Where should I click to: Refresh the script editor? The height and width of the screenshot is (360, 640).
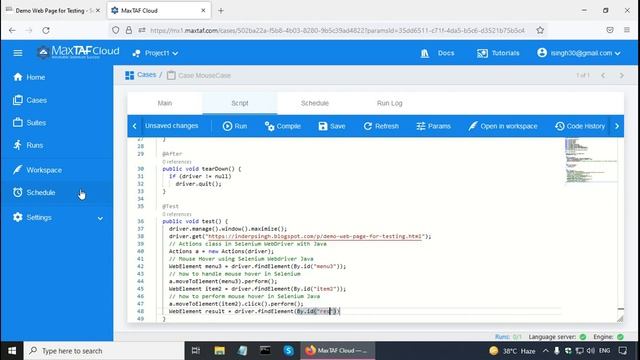[381, 126]
